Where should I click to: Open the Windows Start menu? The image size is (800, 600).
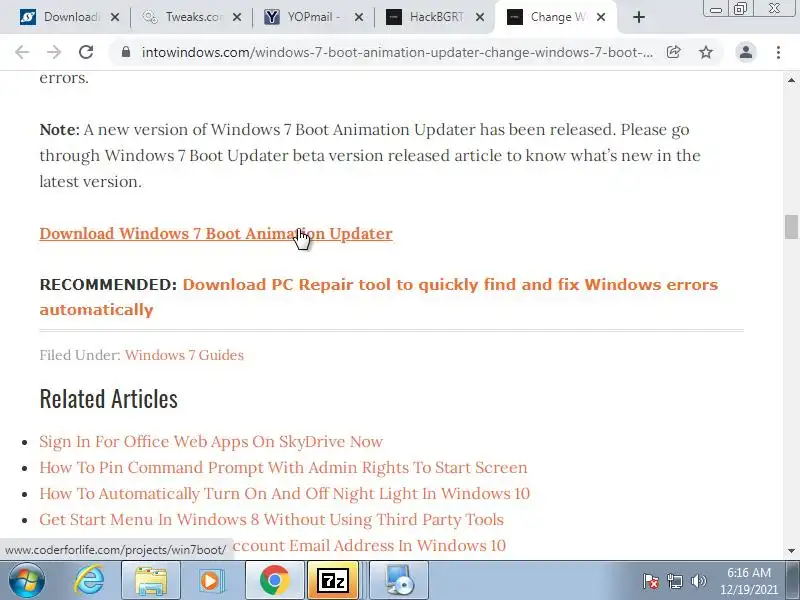point(27,581)
